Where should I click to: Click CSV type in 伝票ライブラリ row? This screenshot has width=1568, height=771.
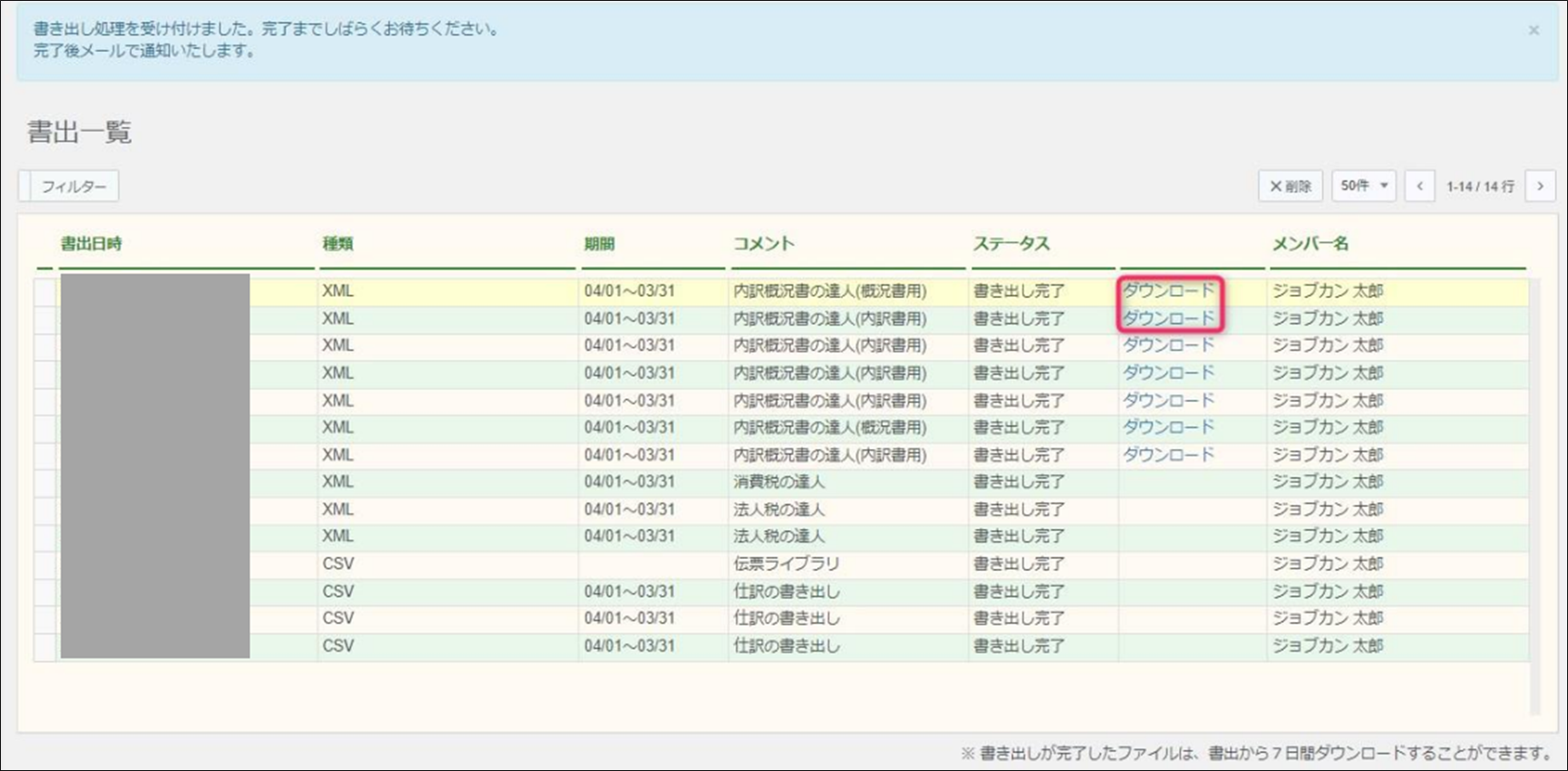coord(338,564)
